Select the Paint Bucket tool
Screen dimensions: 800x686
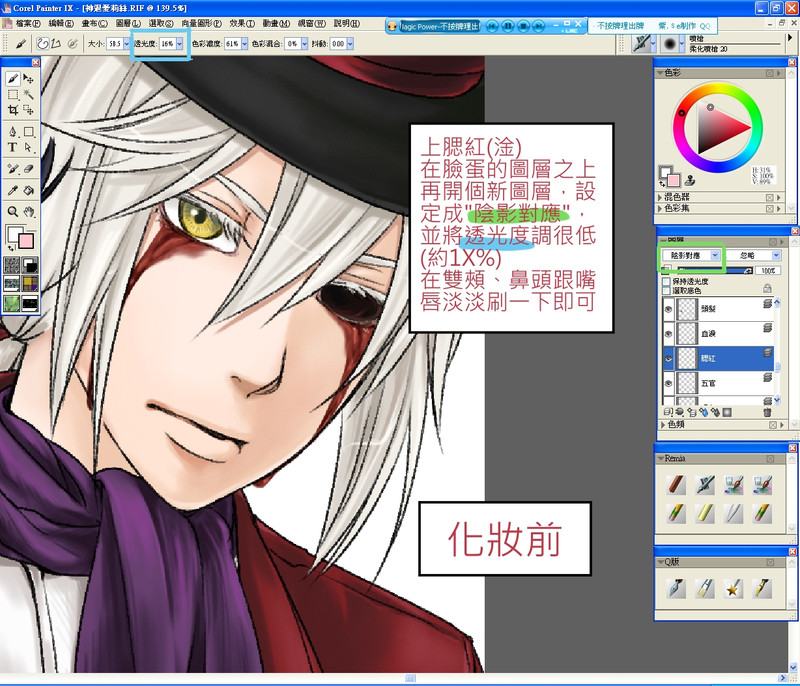point(29,190)
